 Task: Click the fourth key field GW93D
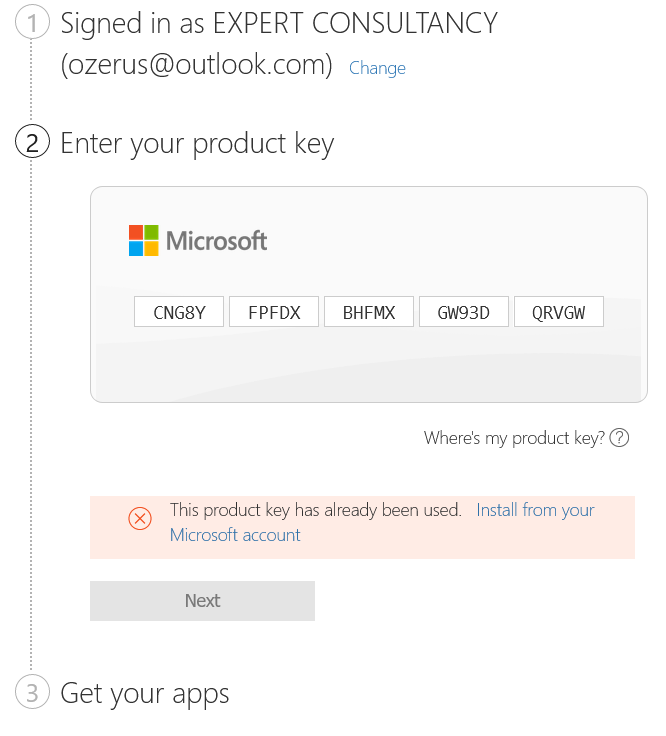point(464,313)
